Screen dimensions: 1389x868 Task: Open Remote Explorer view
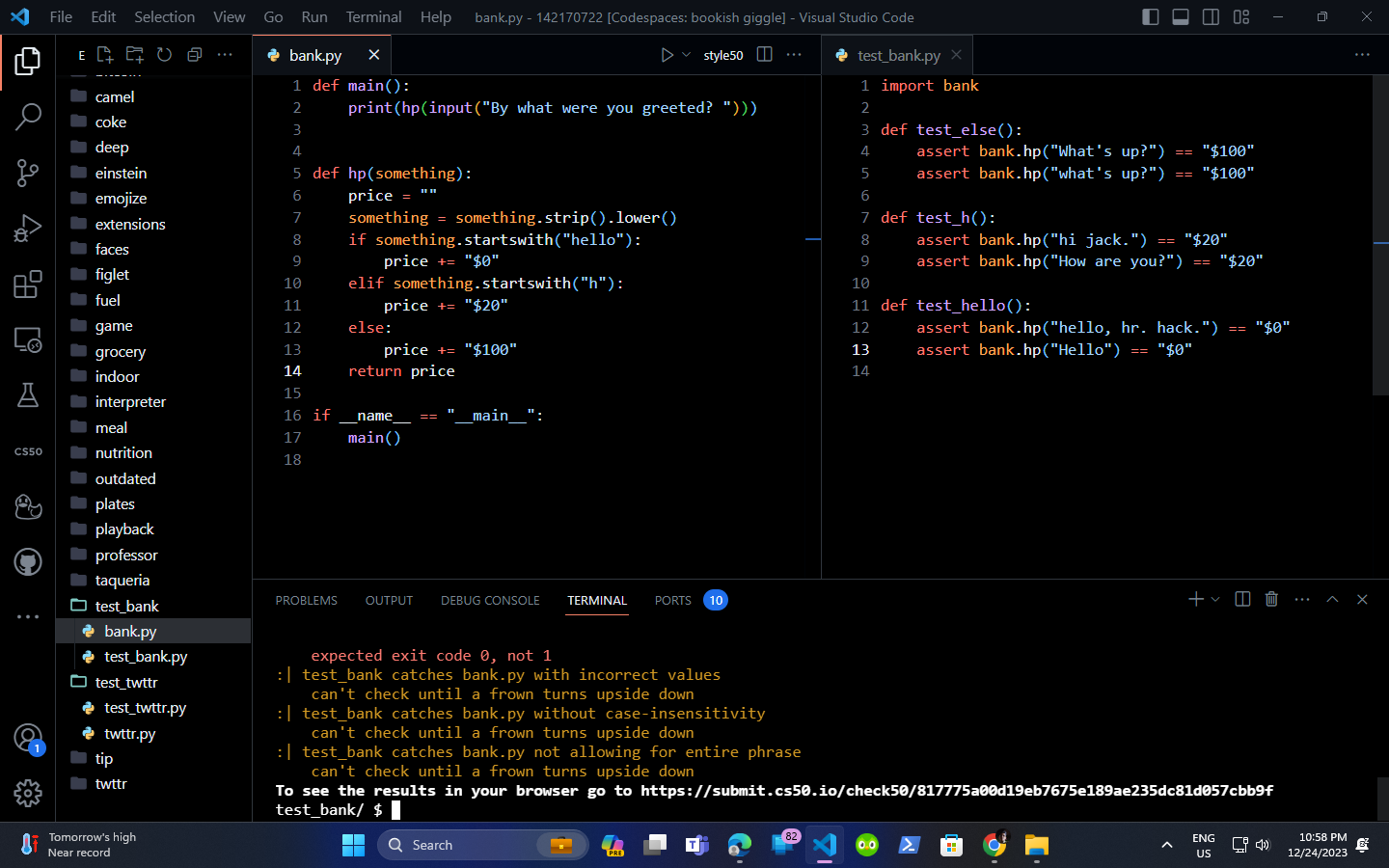(28, 340)
